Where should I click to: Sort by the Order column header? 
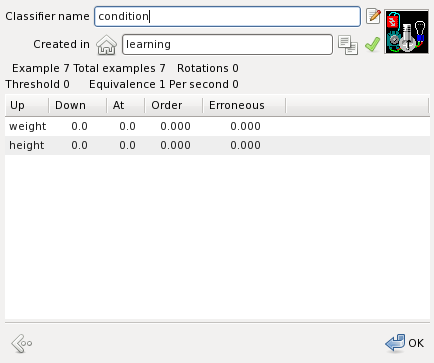coord(174,105)
